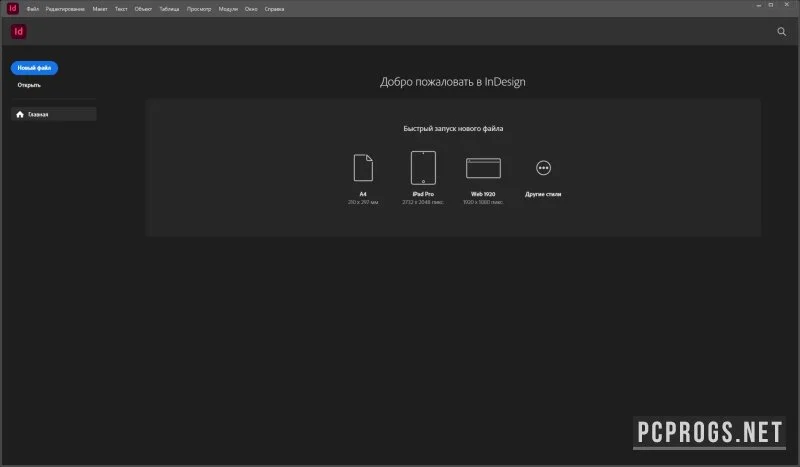This screenshot has width=800, height=467.
Task: Select the A4 document preset icon
Action: tap(363, 168)
